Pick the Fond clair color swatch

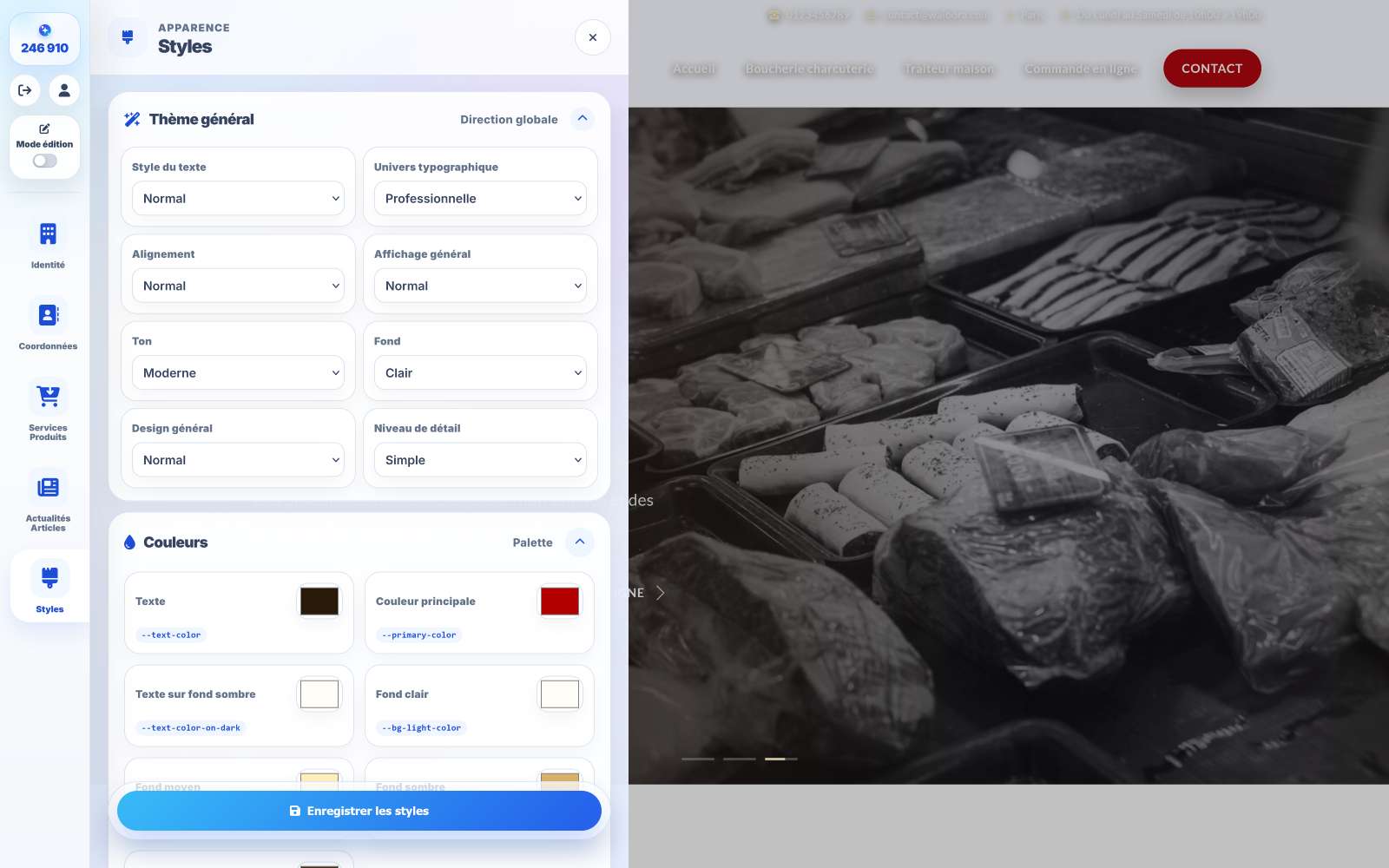point(560,694)
